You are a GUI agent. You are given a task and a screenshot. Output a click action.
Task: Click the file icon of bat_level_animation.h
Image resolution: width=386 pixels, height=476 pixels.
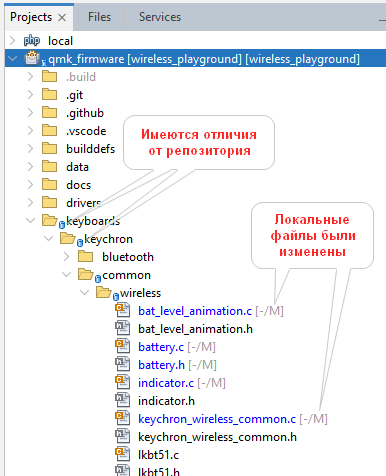pos(122,329)
